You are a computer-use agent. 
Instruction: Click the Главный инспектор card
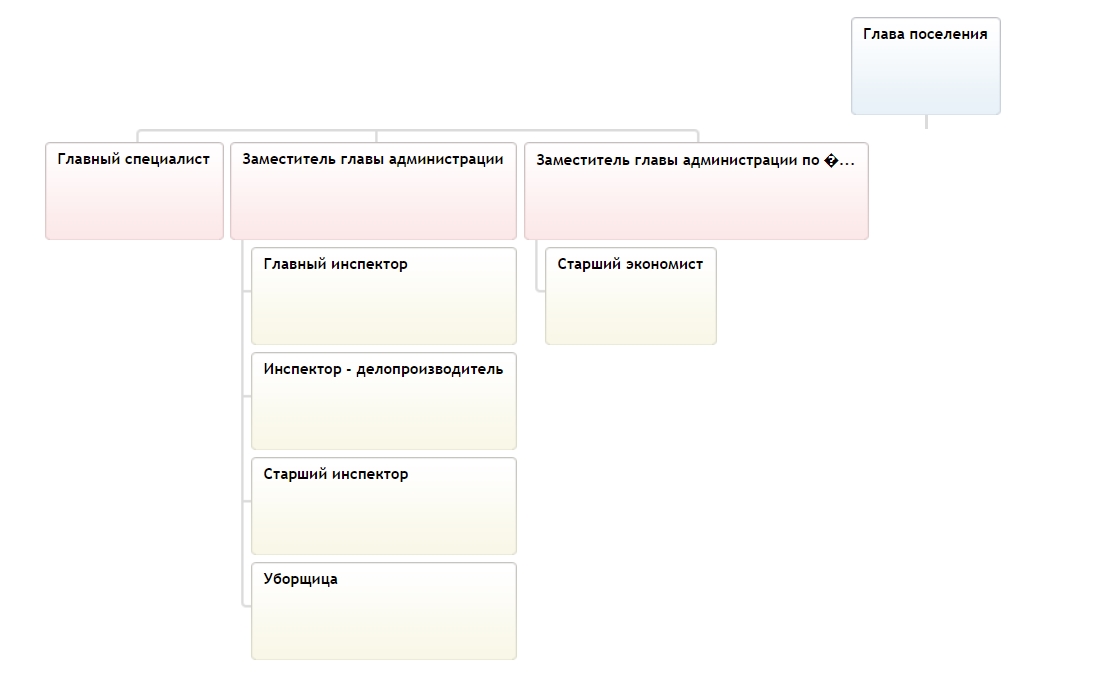point(384,296)
